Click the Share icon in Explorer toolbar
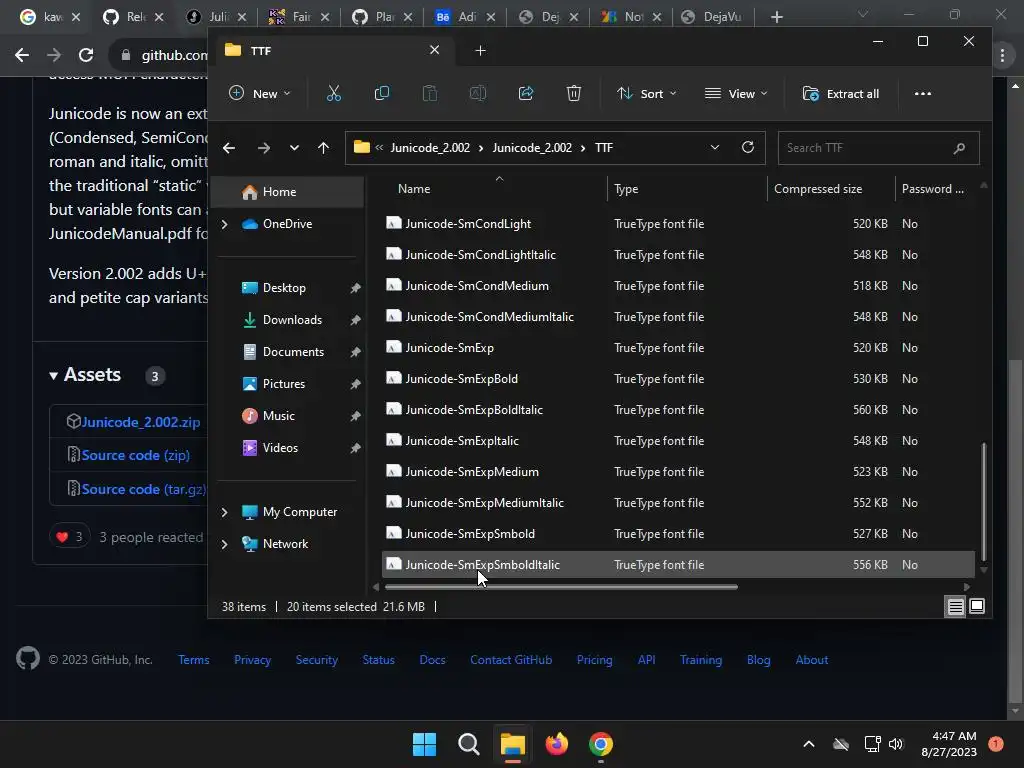1024x768 pixels. 526,93
